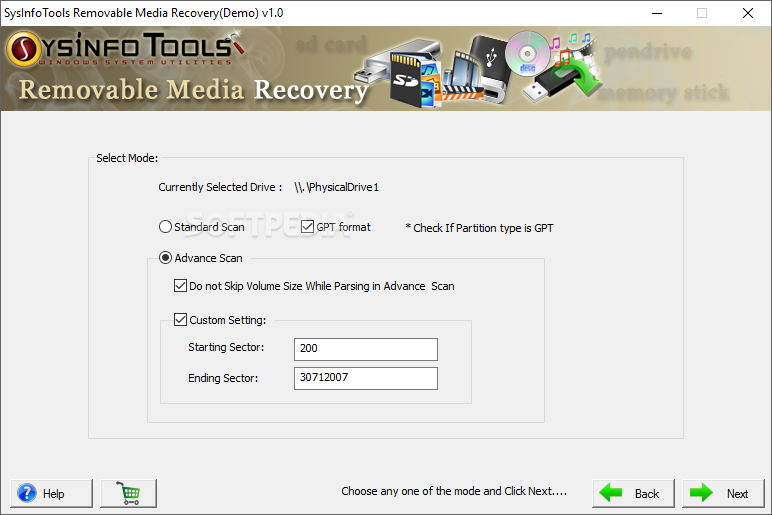Open the shopping cart purchase button
The height and width of the screenshot is (515, 772).
click(129, 493)
